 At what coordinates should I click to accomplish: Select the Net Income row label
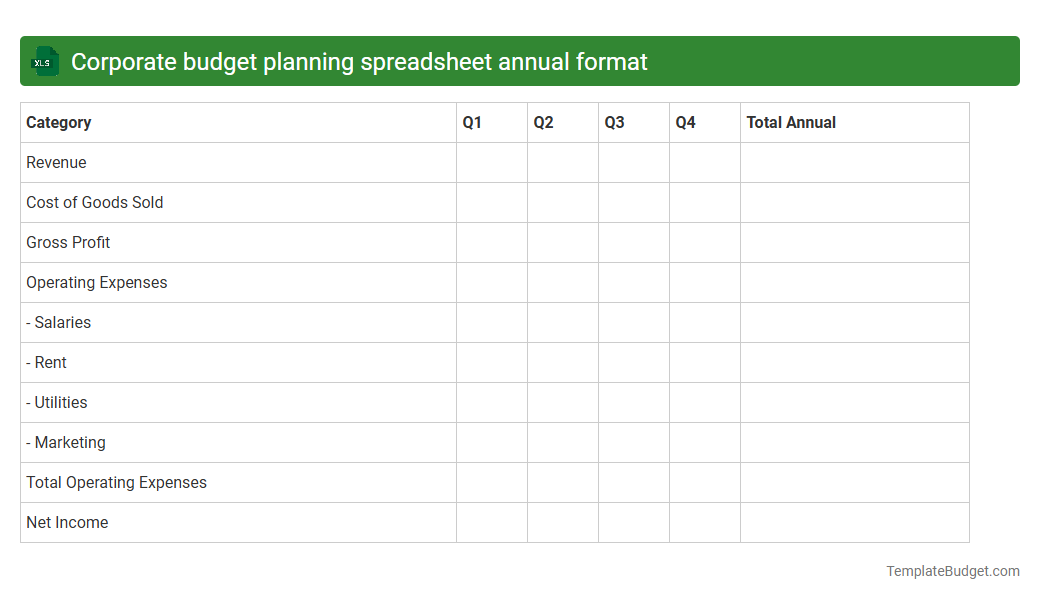click(x=67, y=522)
